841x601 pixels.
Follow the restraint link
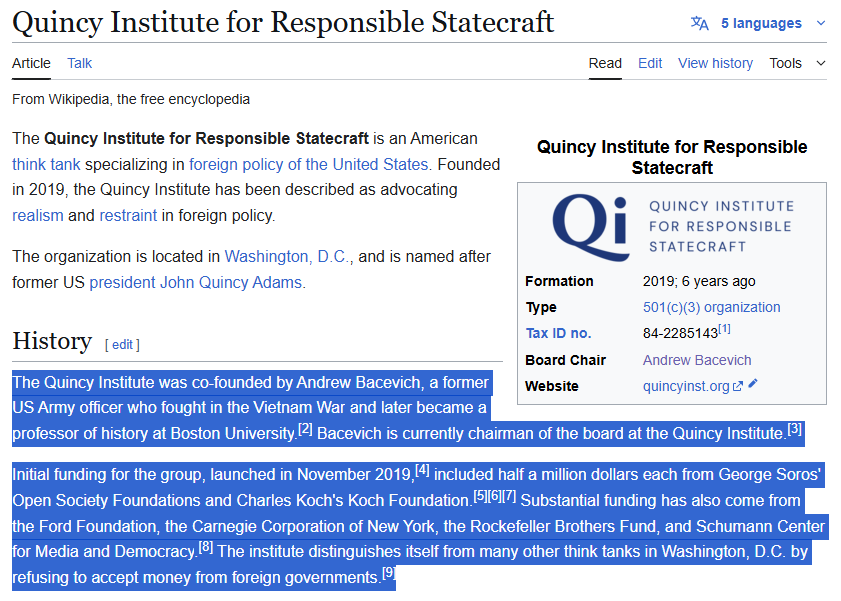pyautogui.click(x=128, y=216)
